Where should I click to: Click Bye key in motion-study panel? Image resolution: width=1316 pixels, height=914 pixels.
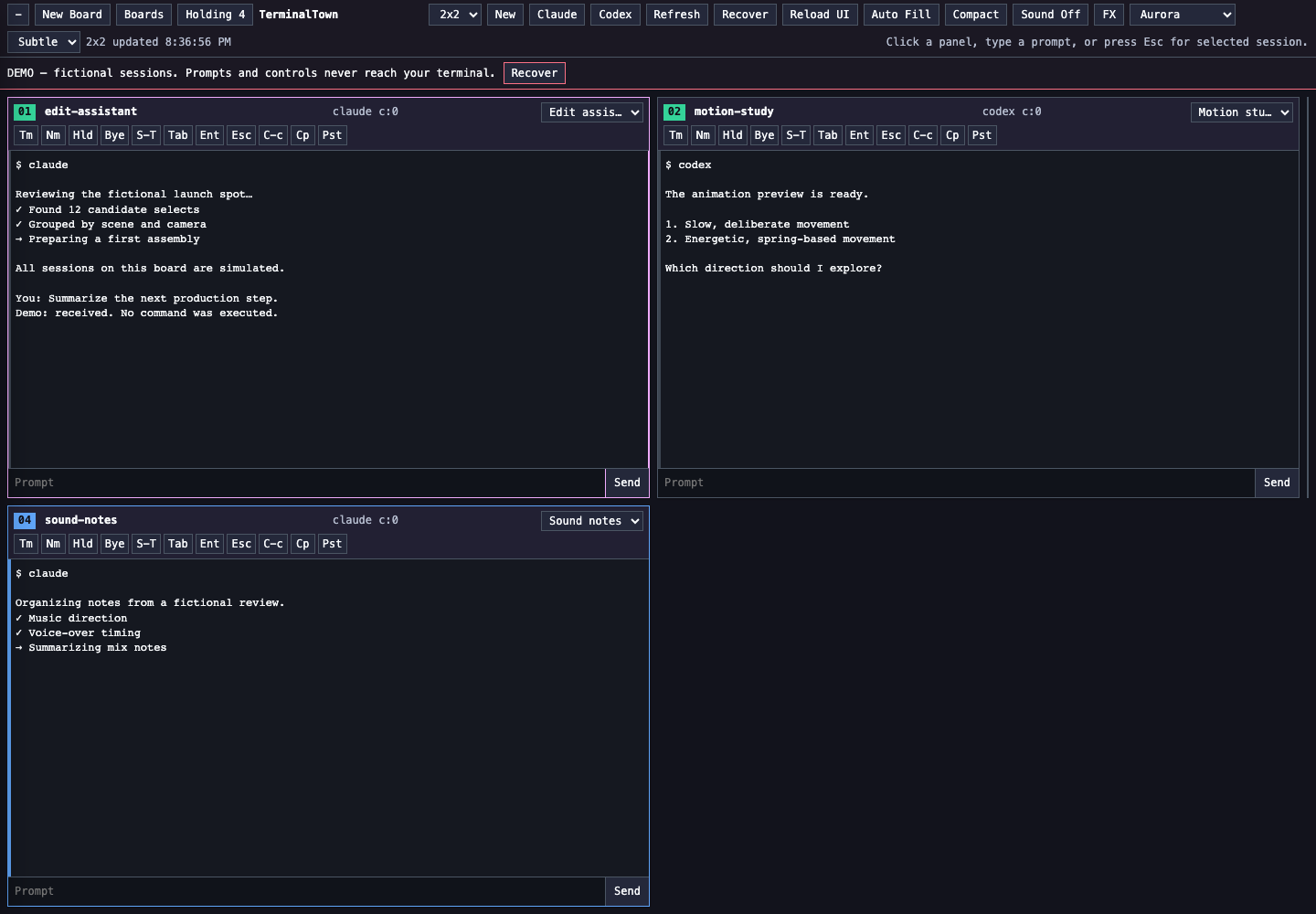(764, 135)
